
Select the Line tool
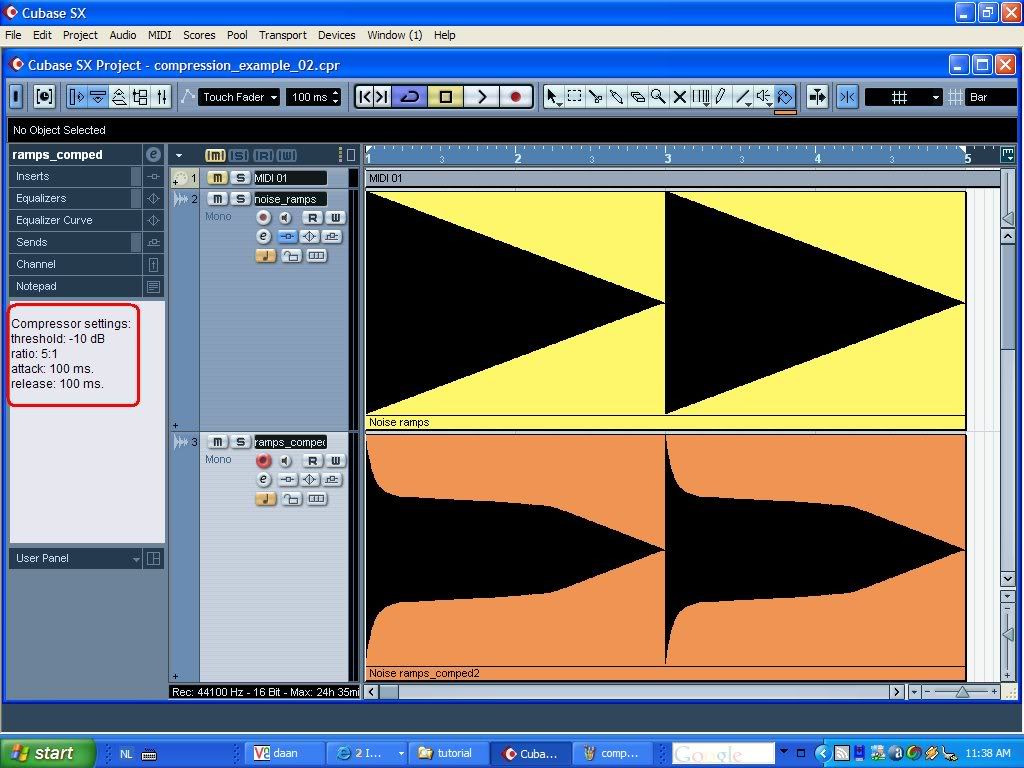(743, 97)
